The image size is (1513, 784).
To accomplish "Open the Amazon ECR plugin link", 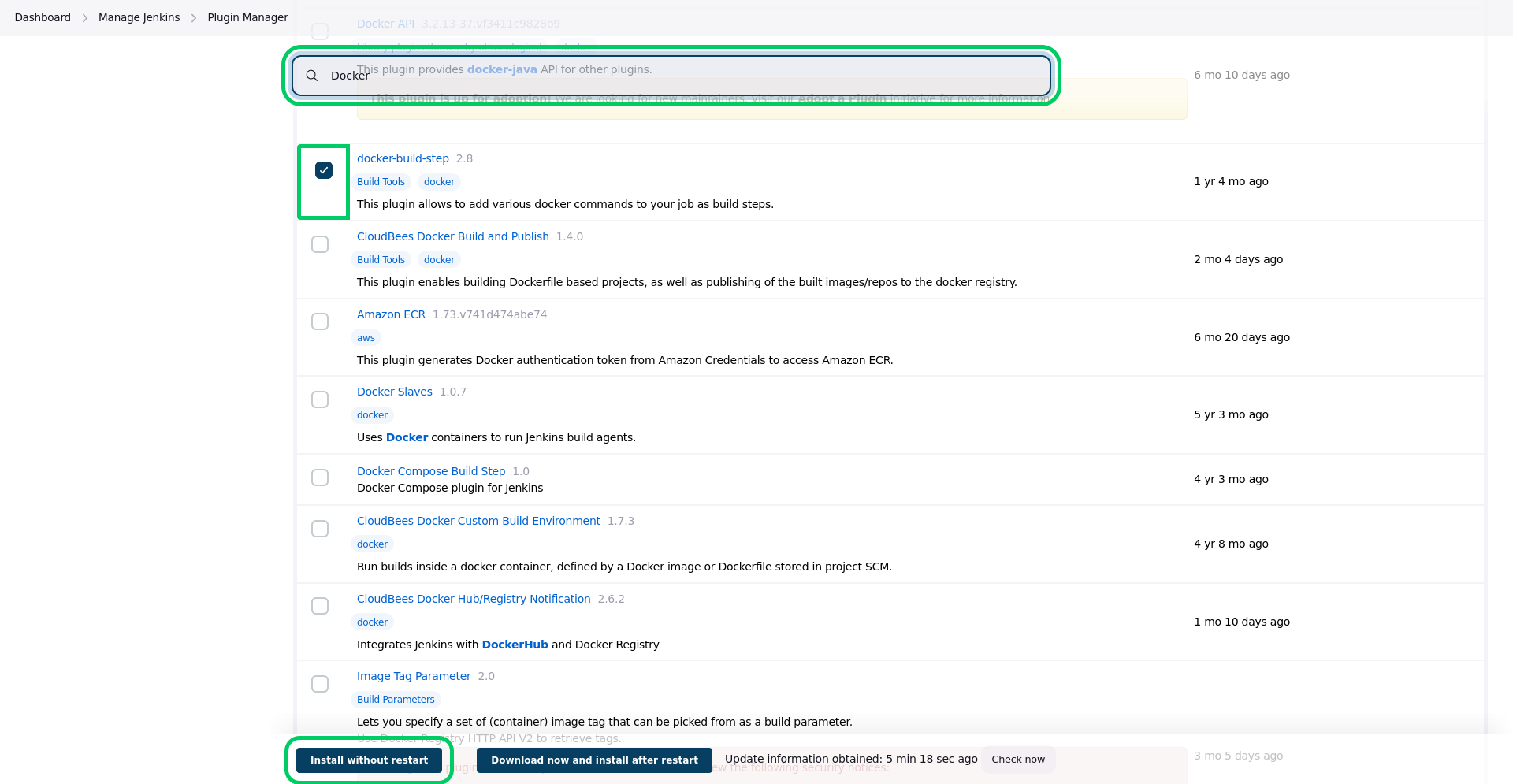I will click(x=391, y=314).
